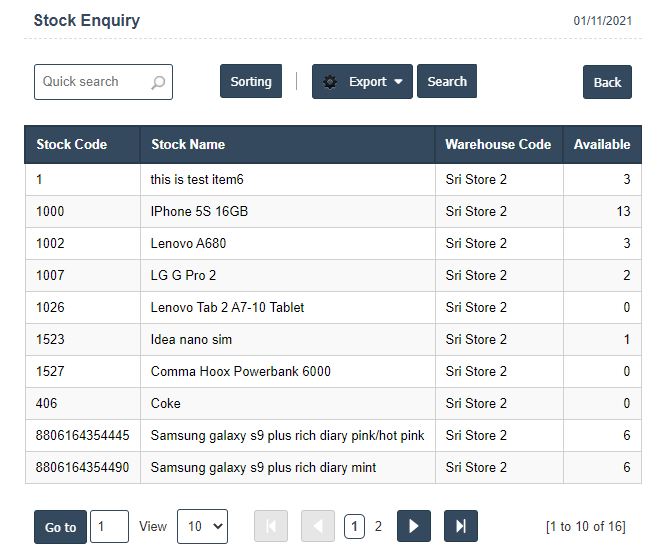Sort by Stock Name column header
This screenshot has width=668, height=548.
tap(188, 144)
